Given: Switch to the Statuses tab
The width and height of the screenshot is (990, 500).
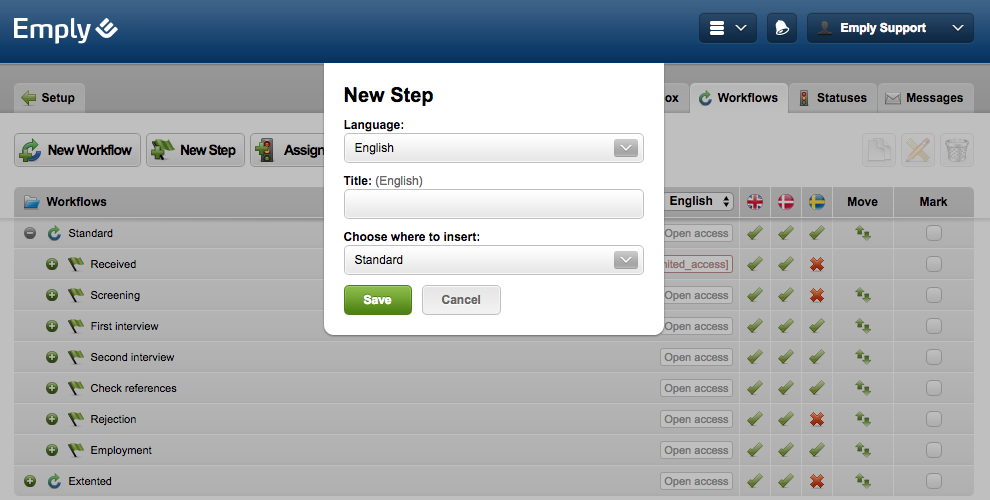Looking at the screenshot, I should [832, 98].
